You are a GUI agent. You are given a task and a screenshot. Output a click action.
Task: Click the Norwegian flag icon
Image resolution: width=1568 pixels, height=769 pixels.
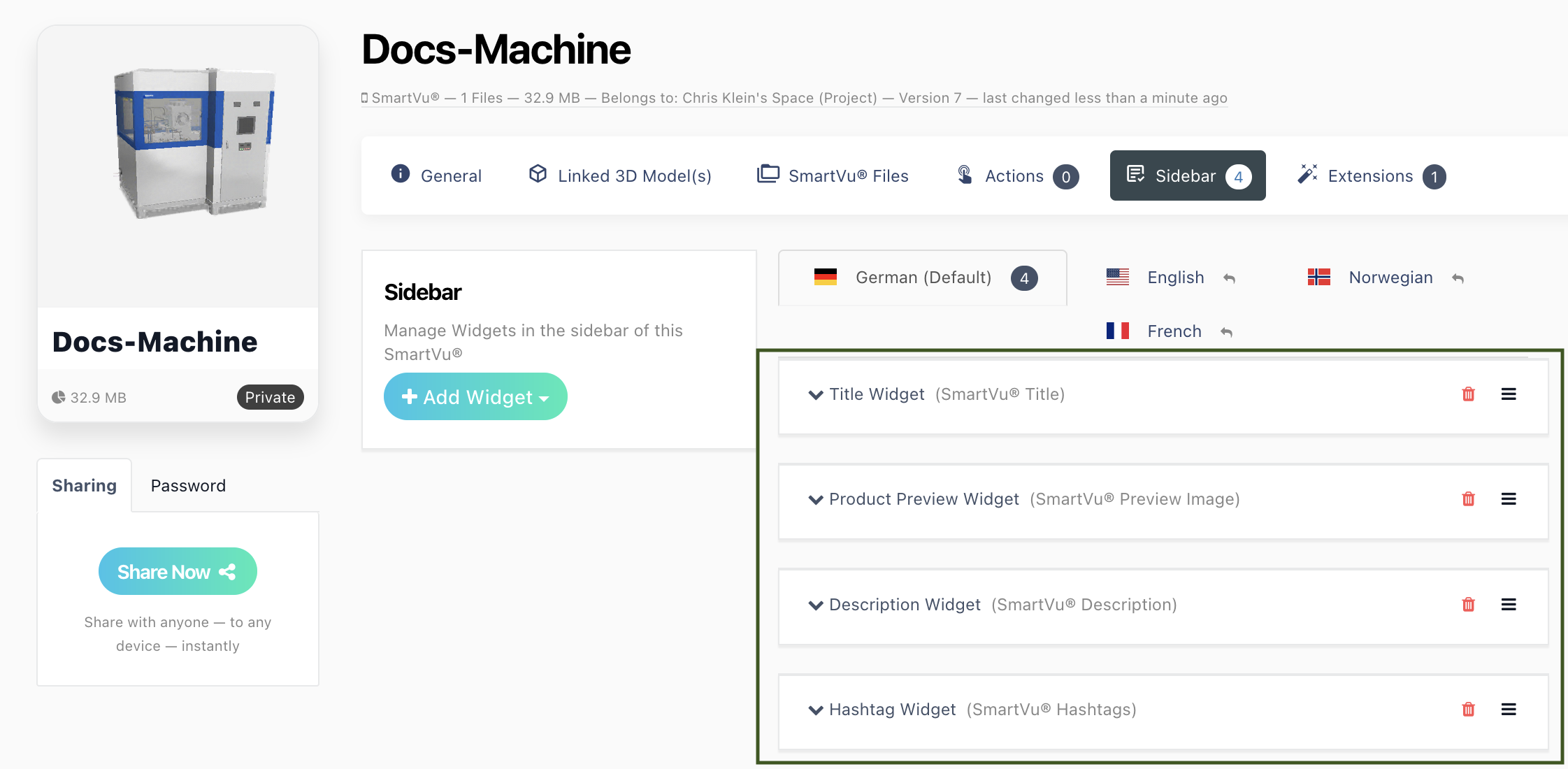pos(1319,277)
